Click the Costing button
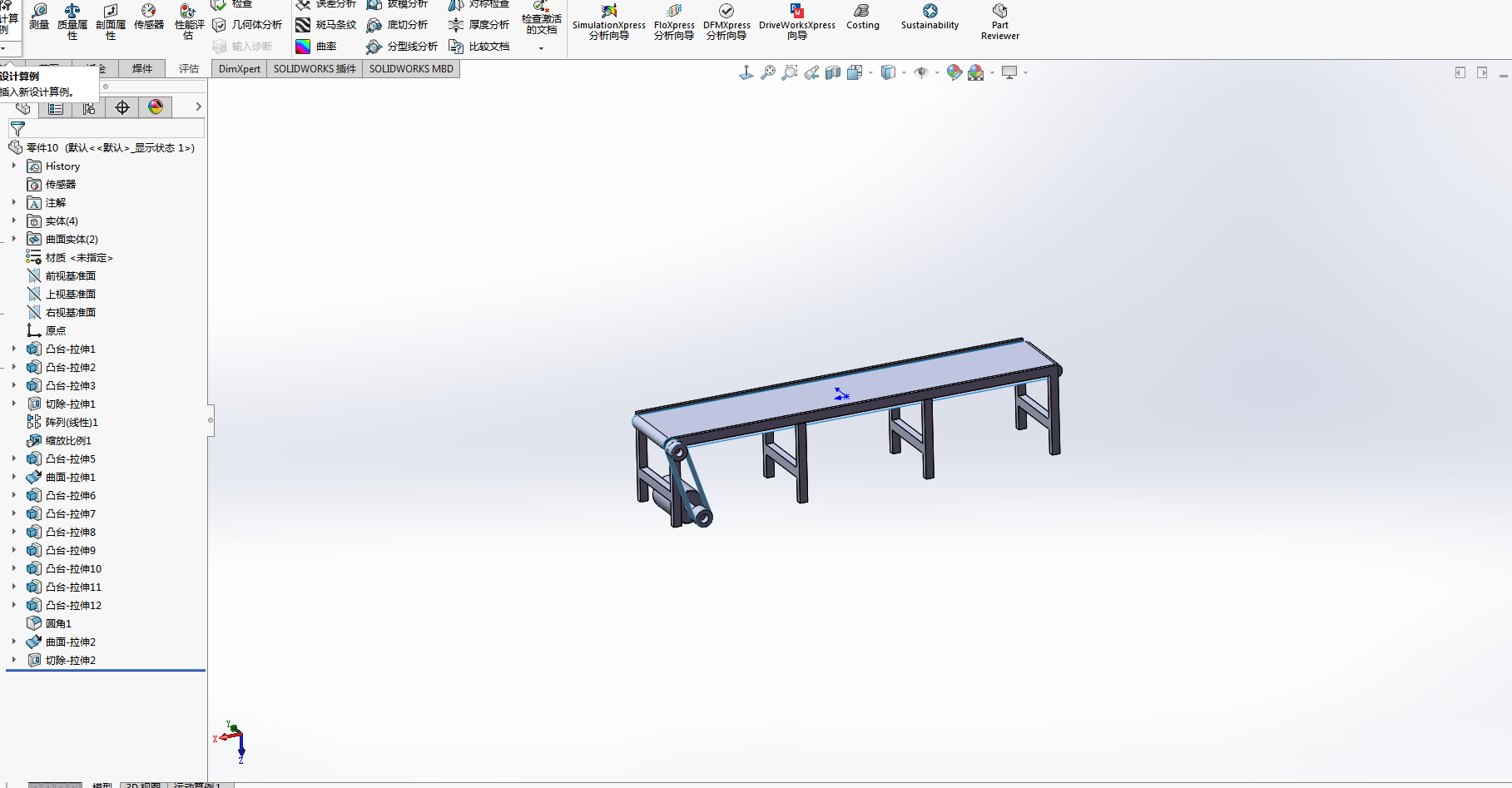 click(x=862, y=17)
